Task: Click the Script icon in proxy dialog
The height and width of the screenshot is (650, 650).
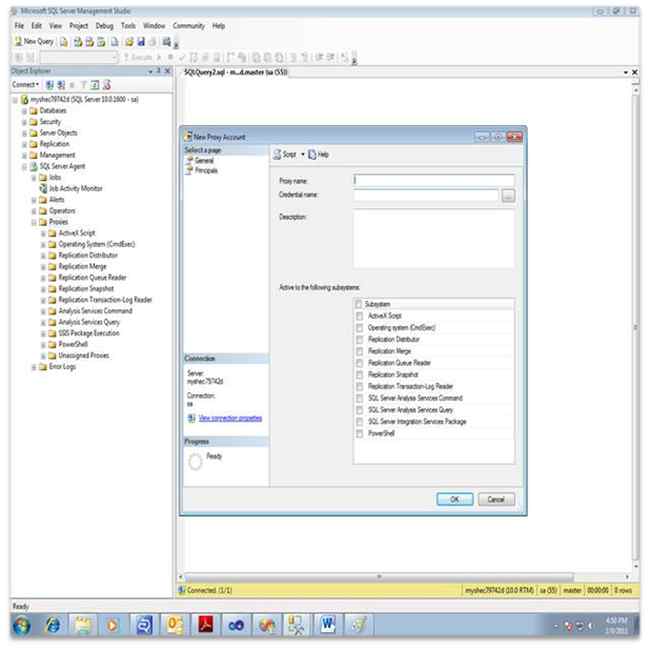Action: [277, 155]
